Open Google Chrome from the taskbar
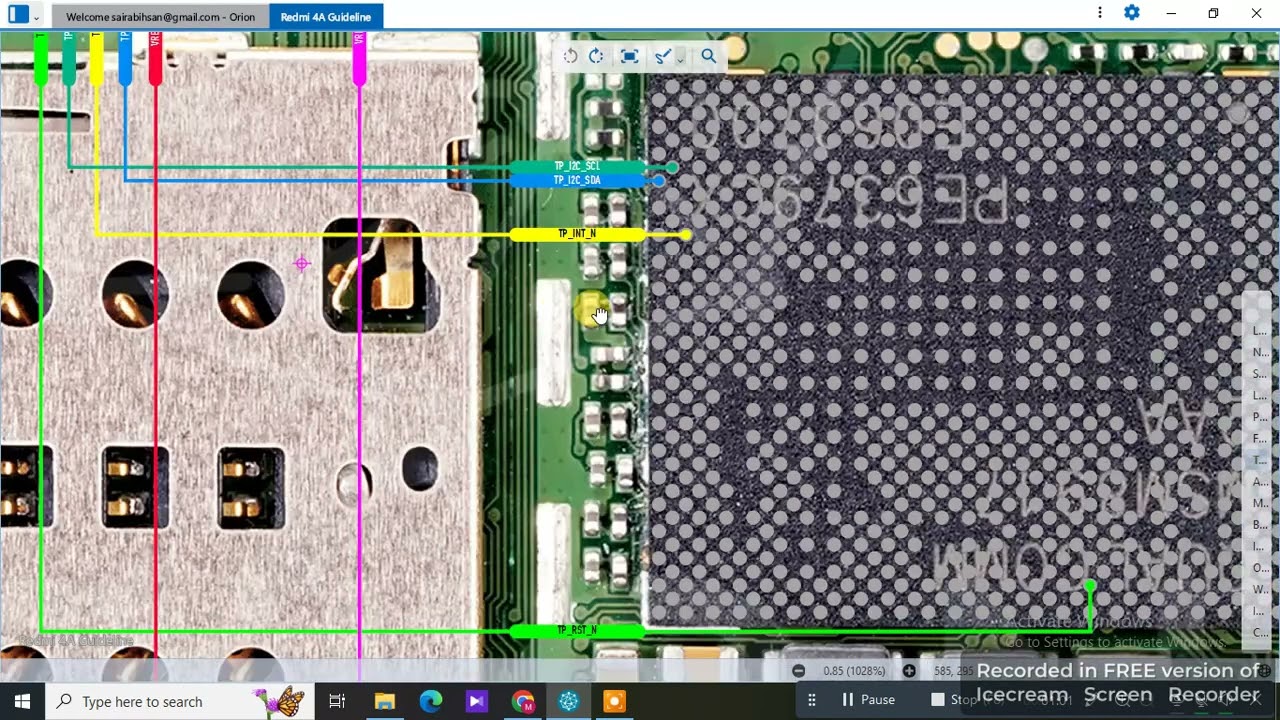The image size is (1280, 720). coord(523,701)
